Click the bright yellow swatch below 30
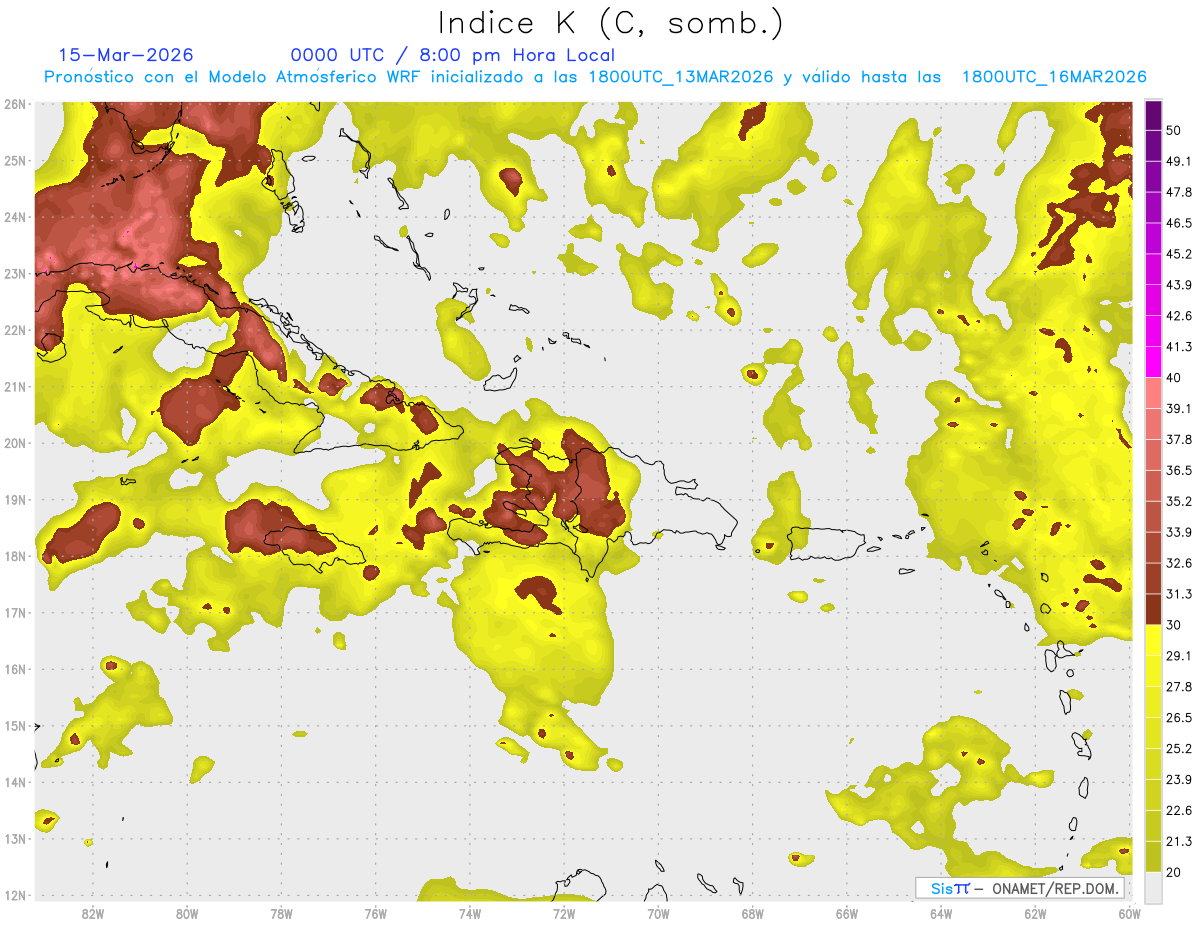 (1154, 640)
